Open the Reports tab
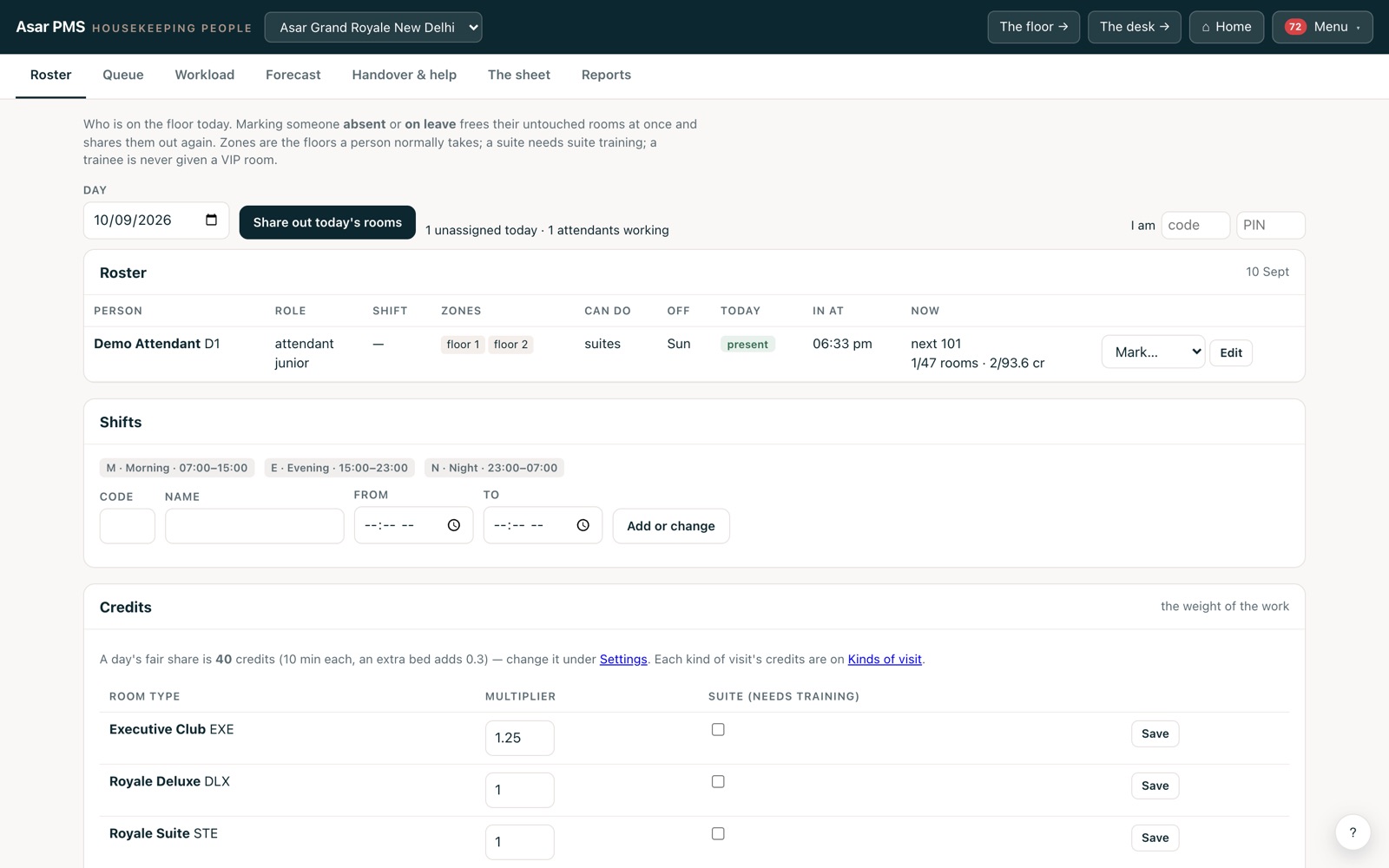This screenshot has height=868, width=1389. click(606, 75)
